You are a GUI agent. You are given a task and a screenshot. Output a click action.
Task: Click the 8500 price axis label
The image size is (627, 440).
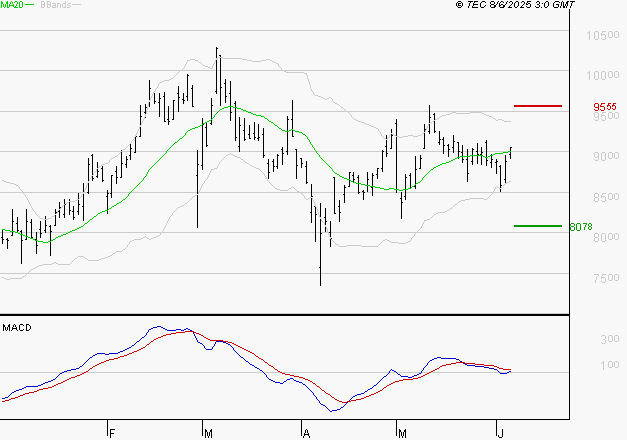(x=606, y=197)
